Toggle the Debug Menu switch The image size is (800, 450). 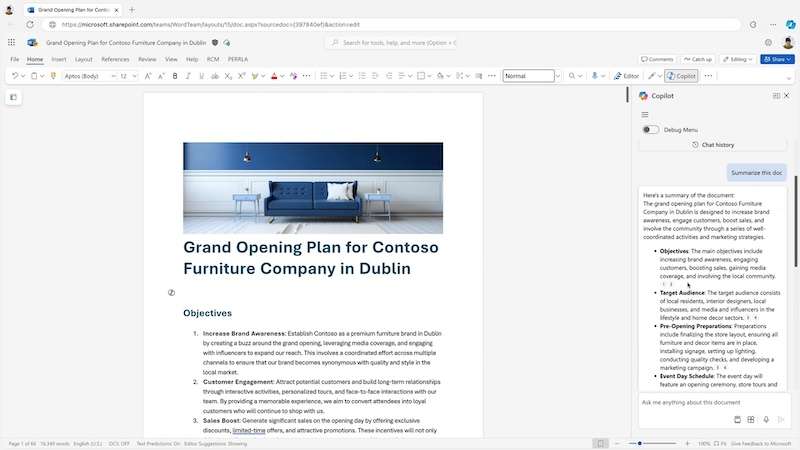pyautogui.click(x=650, y=130)
